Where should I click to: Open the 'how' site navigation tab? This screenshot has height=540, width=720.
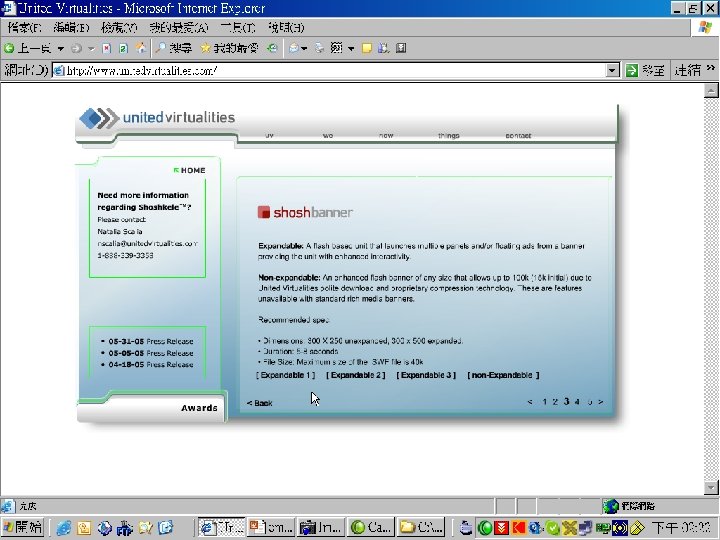[x=386, y=135]
